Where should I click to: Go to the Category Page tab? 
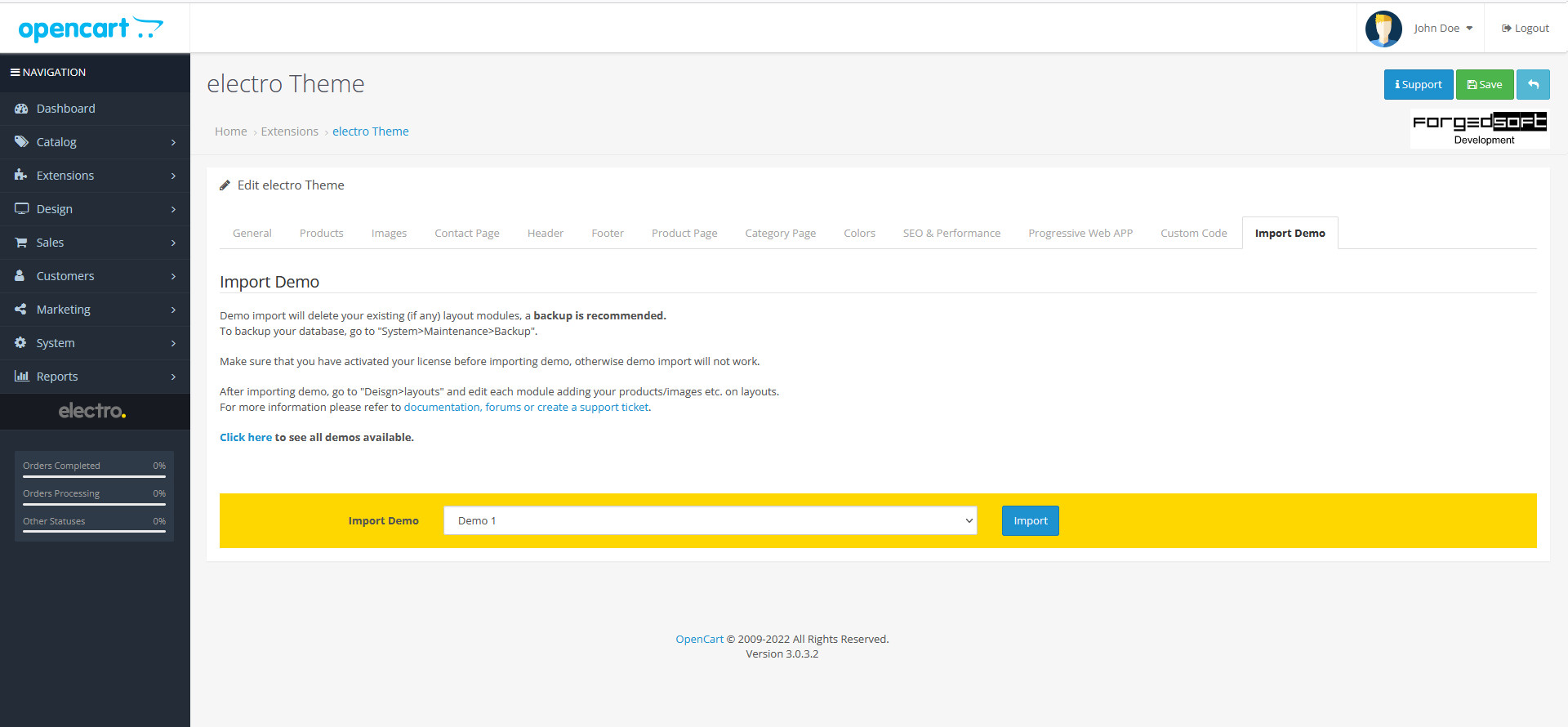(x=780, y=234)
